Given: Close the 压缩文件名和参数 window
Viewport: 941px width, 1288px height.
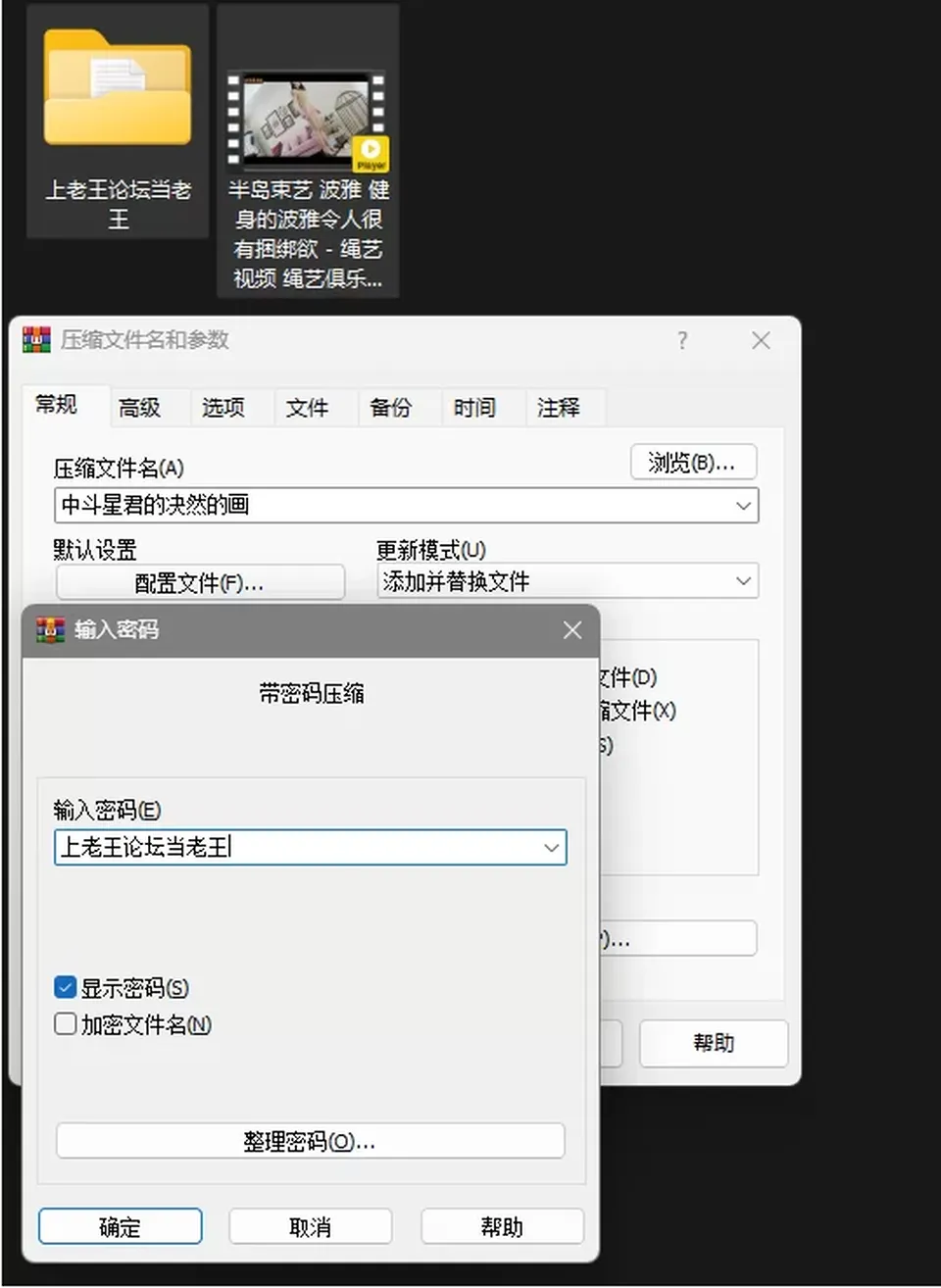Looking at the screenshot, I should pyautogui.click(x=761, y=340).
